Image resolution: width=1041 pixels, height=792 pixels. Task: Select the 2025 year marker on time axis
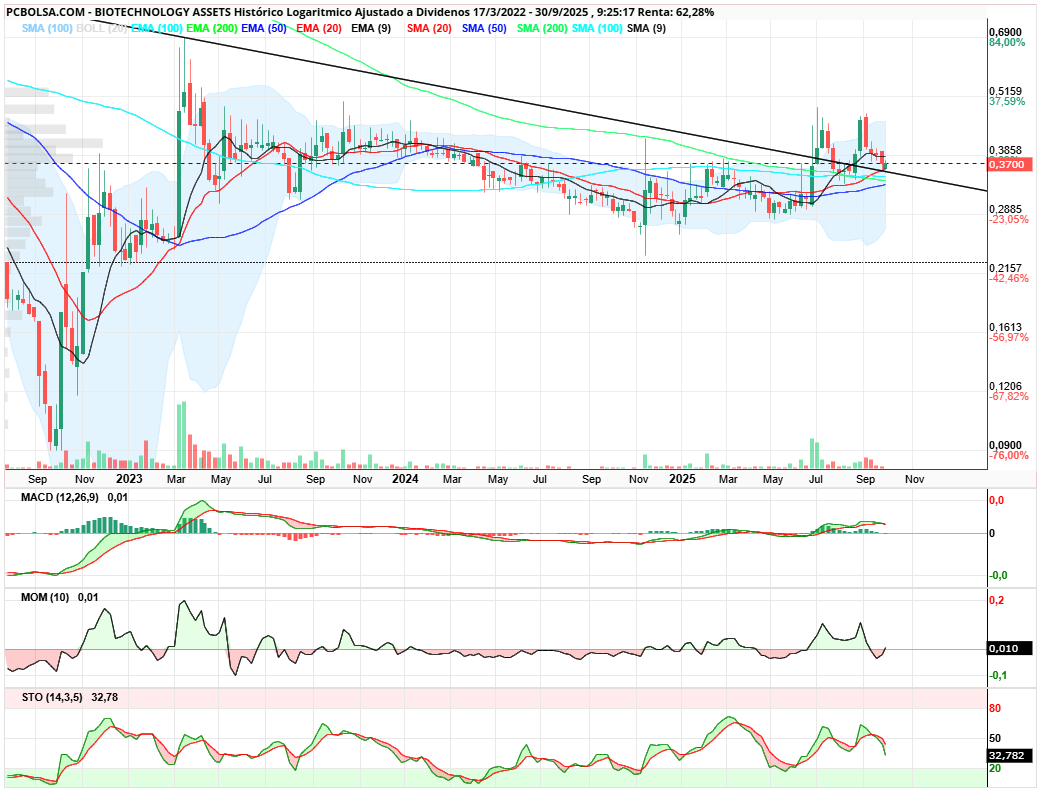tap(682, 479)
